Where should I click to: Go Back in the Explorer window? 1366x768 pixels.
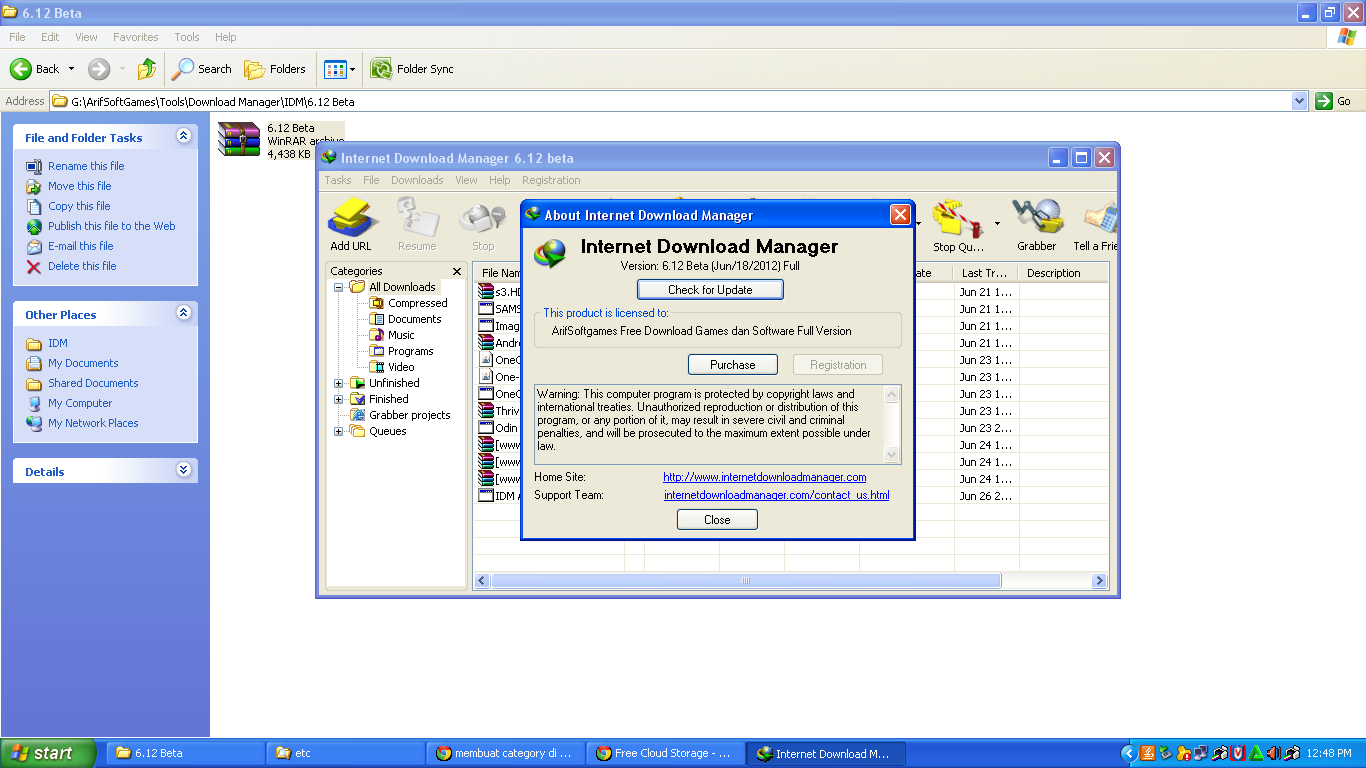click(35, 69)
